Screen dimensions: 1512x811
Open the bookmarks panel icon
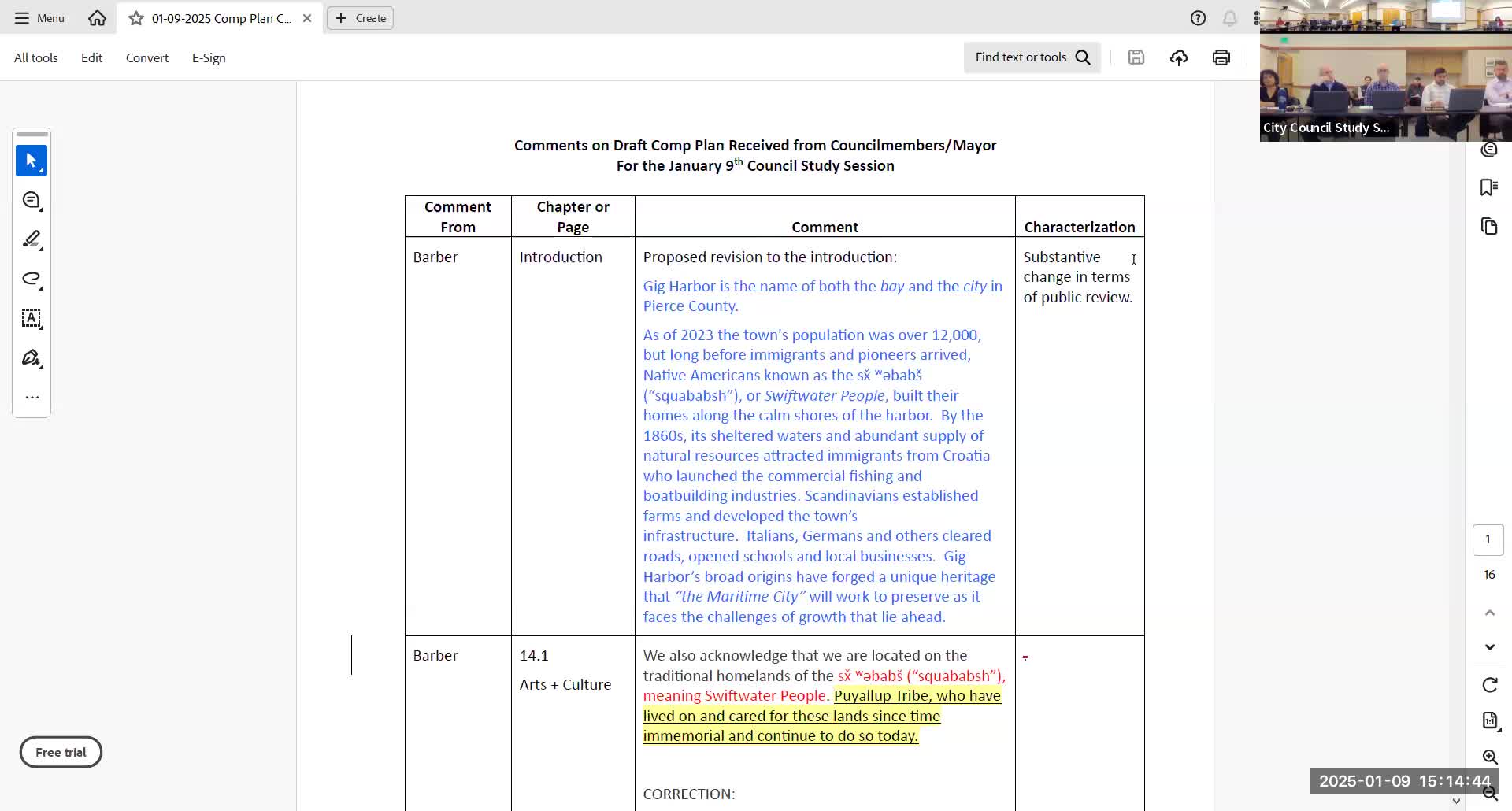(x=1488, y=187)
